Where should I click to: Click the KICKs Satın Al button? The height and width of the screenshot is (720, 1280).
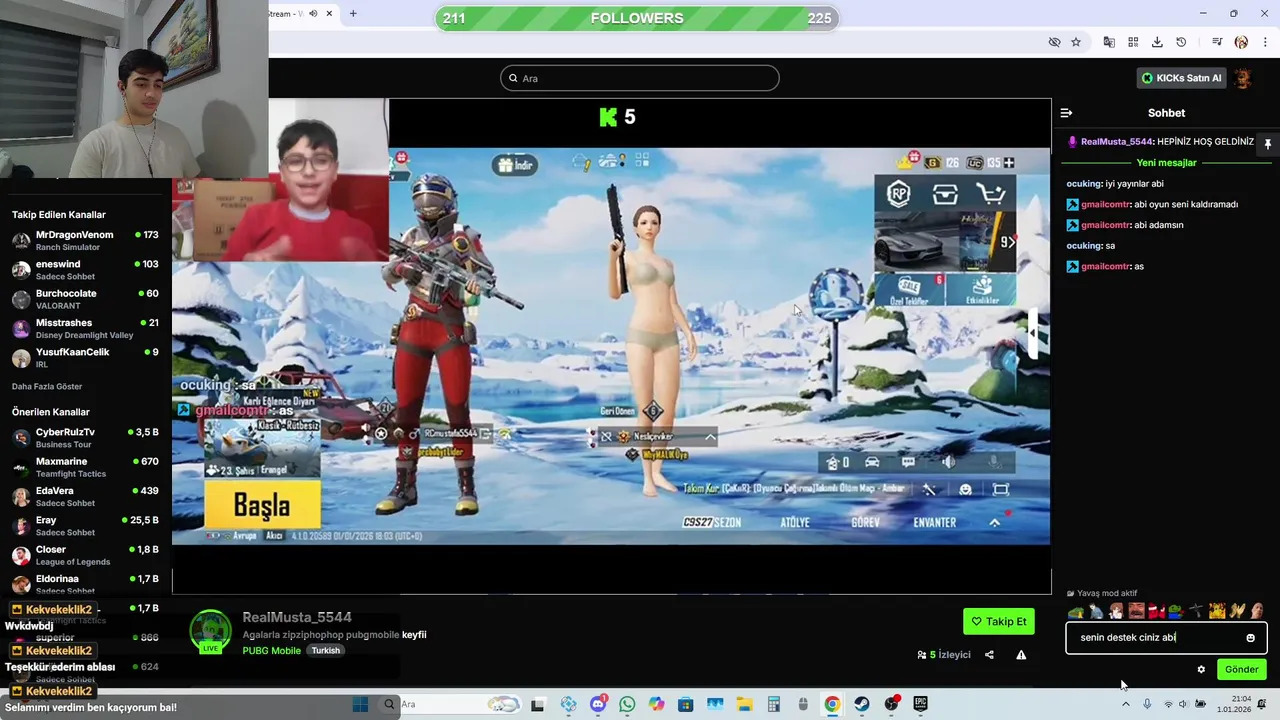[1181, 78]
